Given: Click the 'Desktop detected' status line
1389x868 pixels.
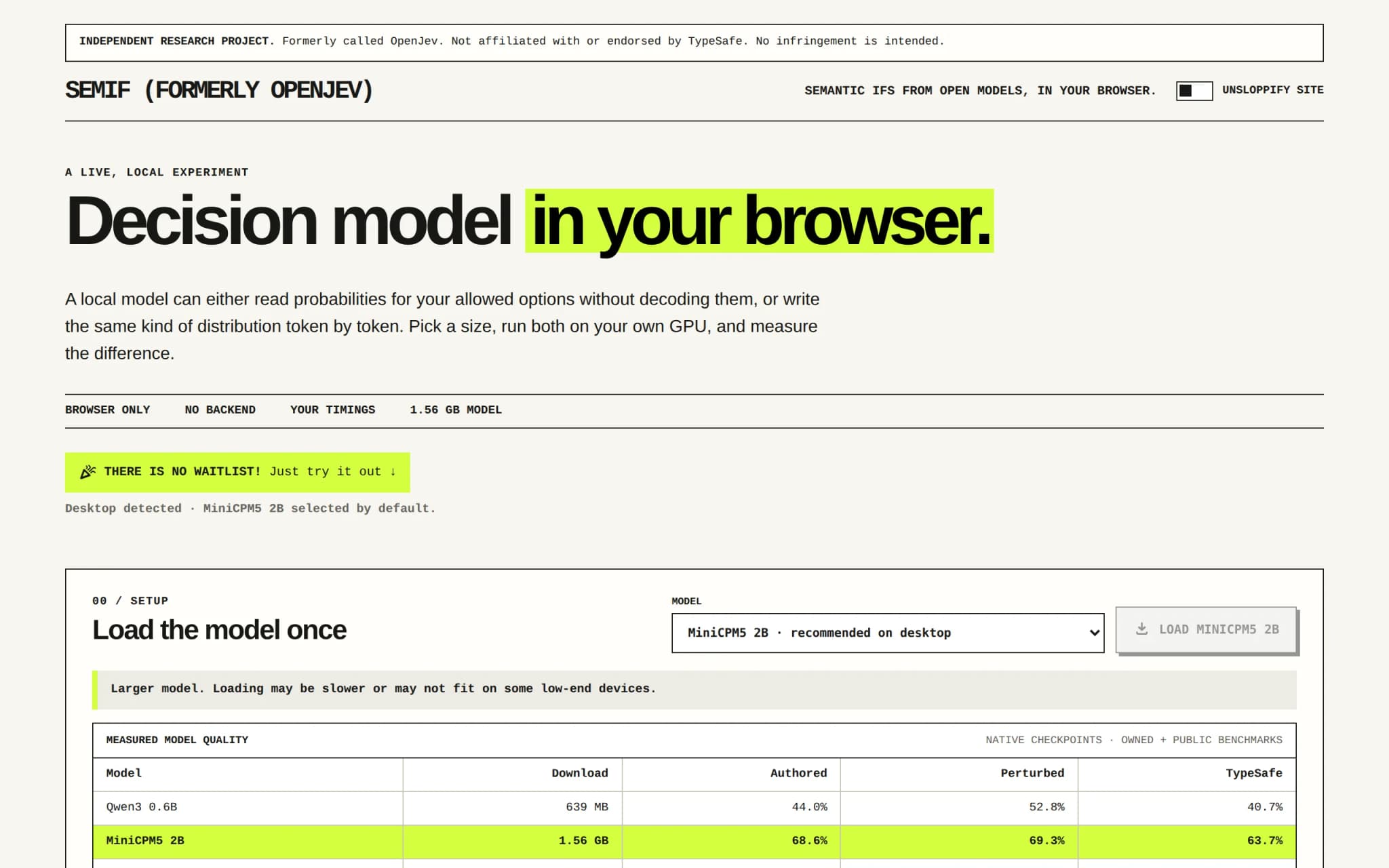Looking at the screenshot, I should coord(250,508).
